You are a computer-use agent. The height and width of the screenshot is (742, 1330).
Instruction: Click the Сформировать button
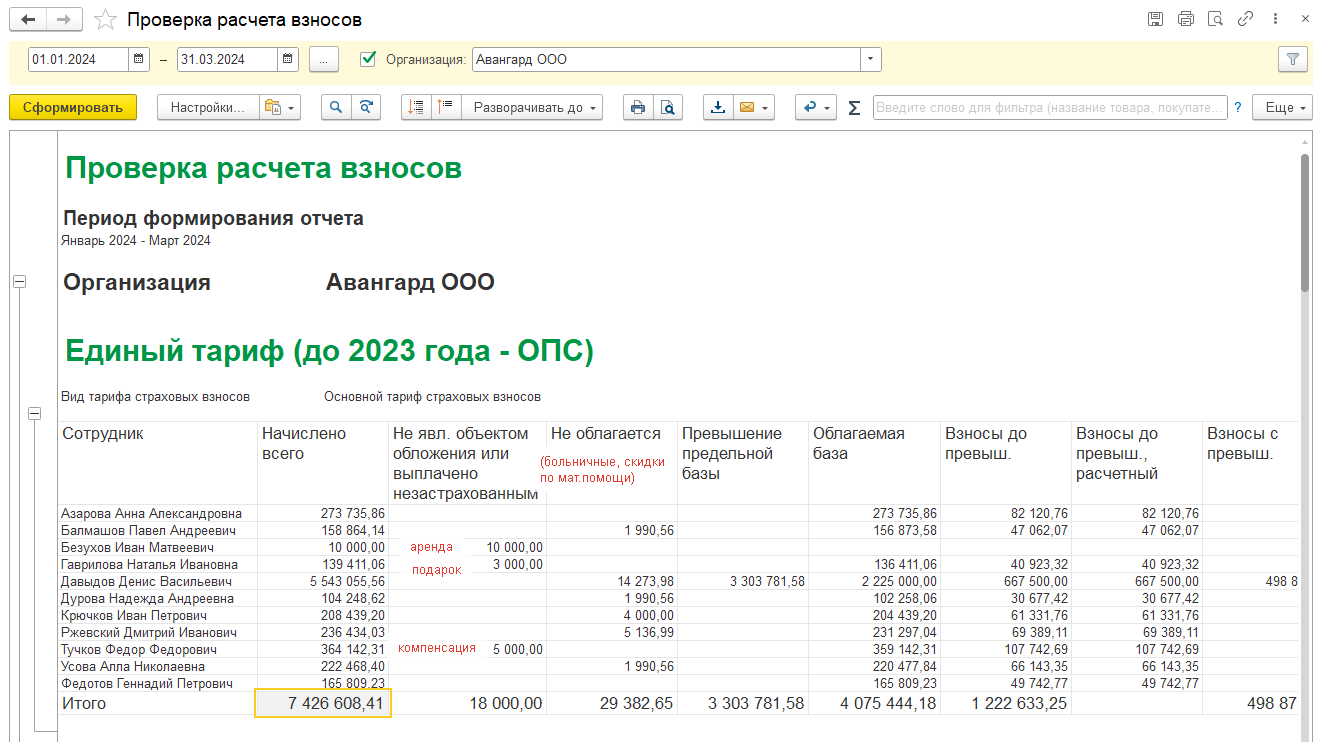coord(73,107)
